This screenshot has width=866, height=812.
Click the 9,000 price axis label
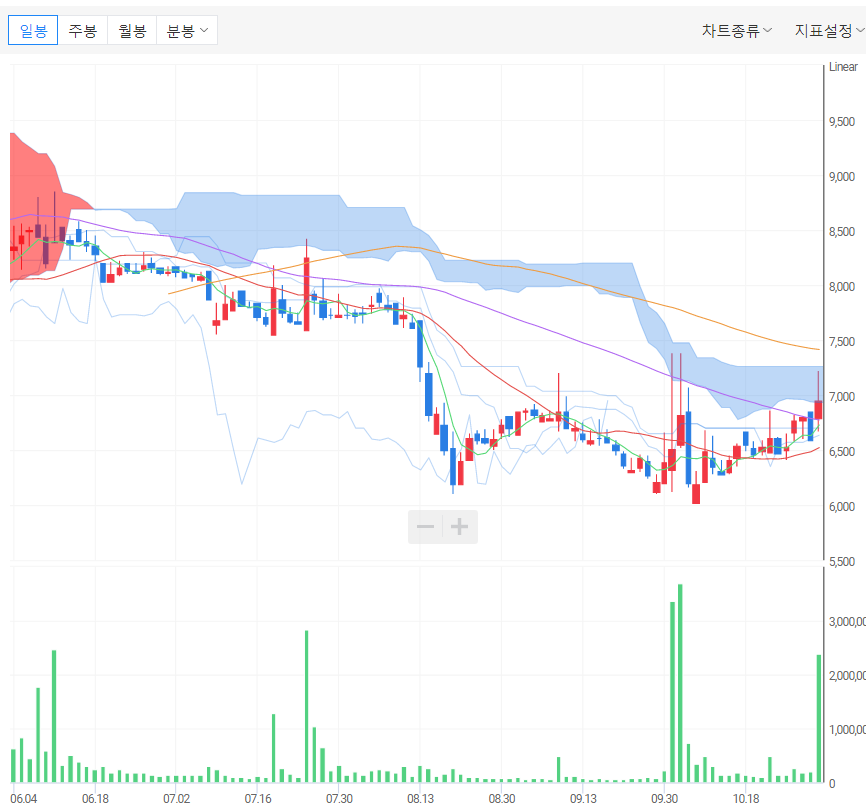point(842,177)
